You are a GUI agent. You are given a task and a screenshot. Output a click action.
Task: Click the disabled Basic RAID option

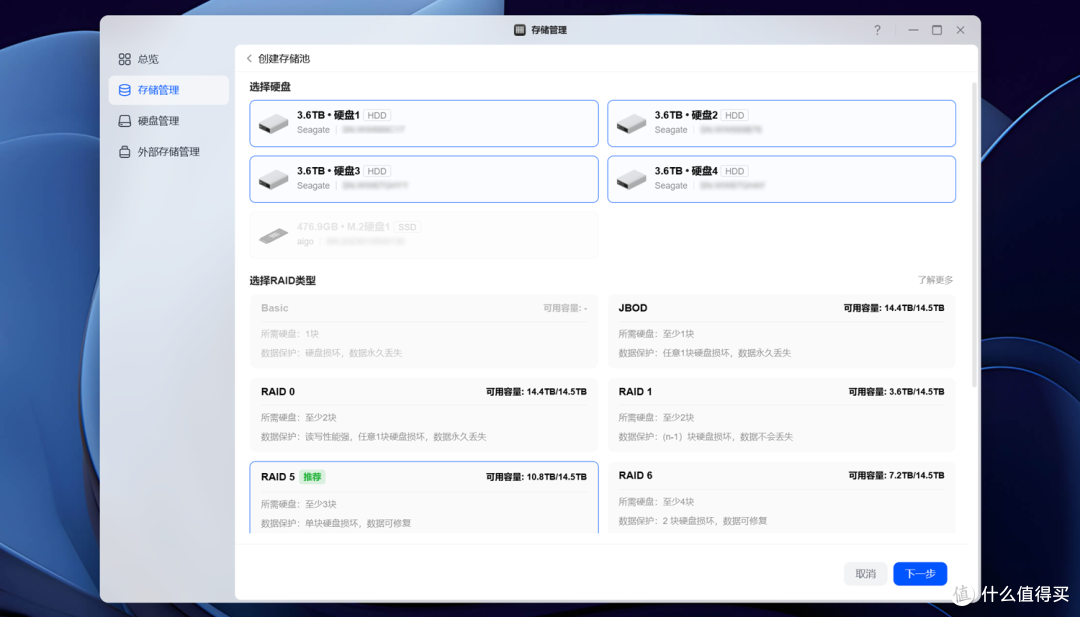tap(424, 331)
